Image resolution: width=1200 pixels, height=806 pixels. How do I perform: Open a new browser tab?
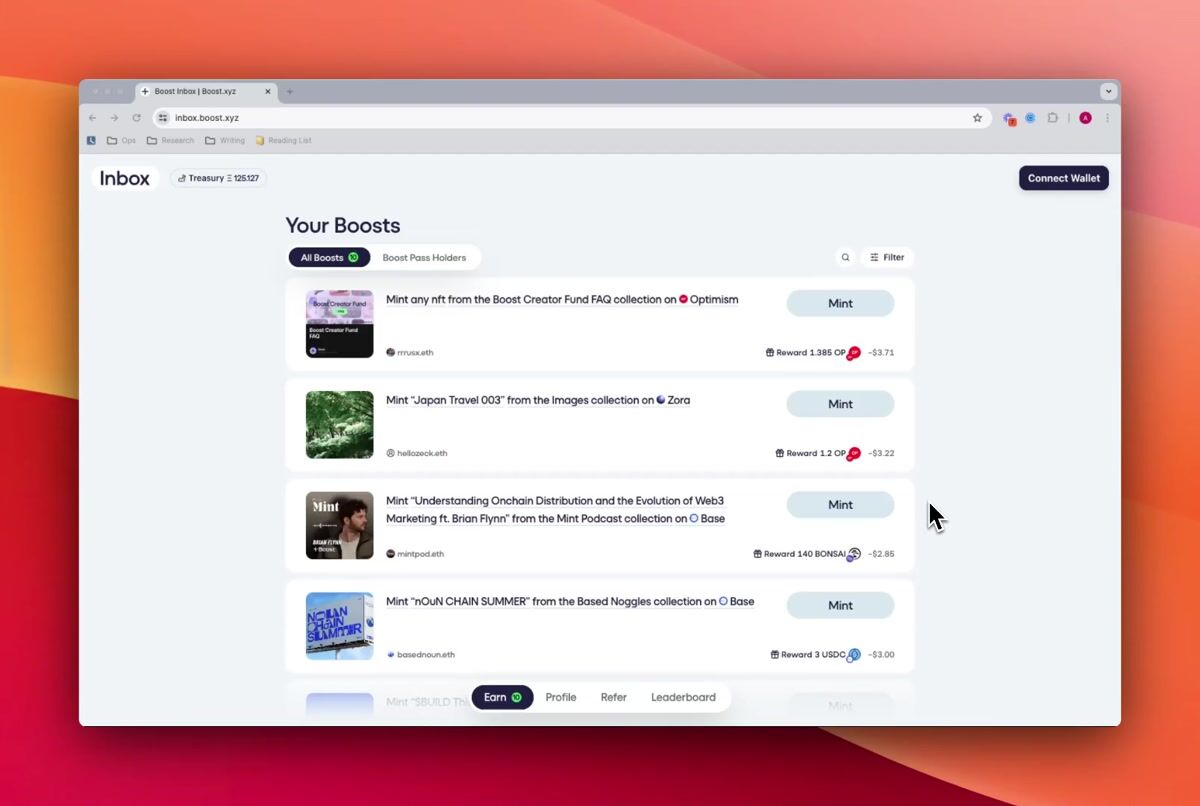[290, 91]
